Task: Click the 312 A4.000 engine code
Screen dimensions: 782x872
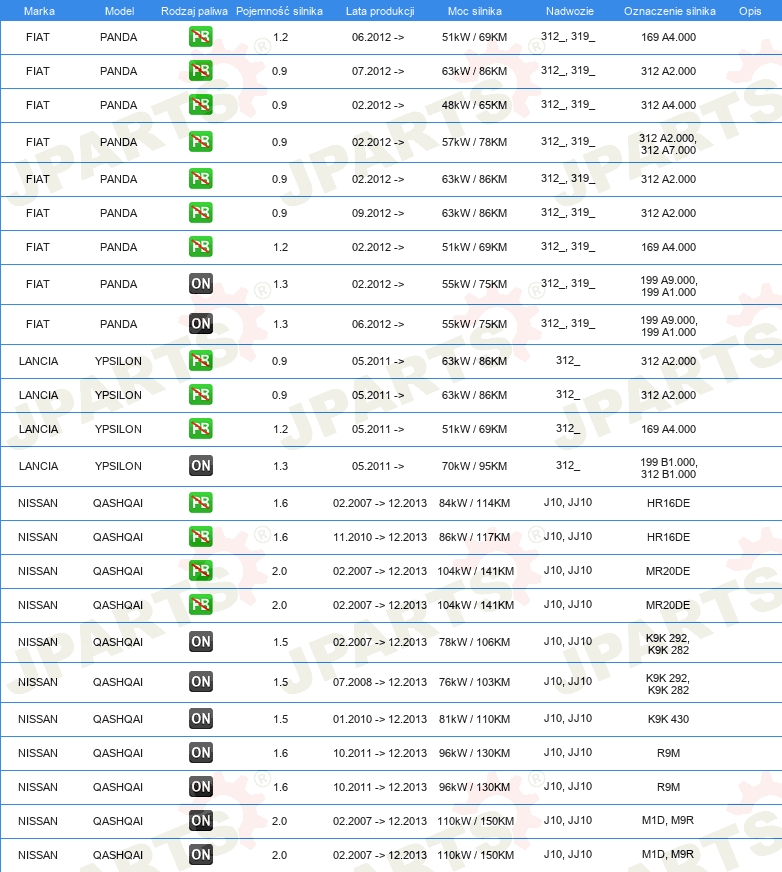Action: click(668, 105)
